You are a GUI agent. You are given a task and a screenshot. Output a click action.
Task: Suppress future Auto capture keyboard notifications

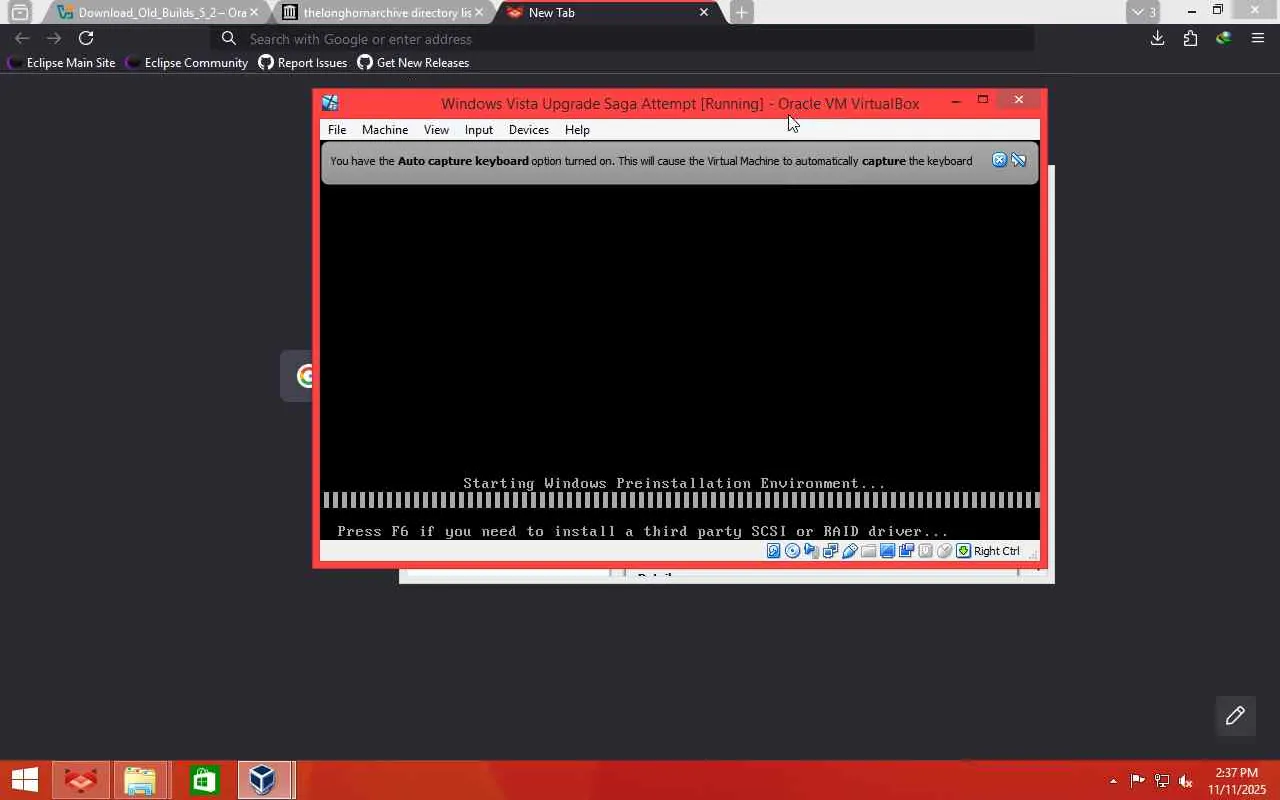(1019, 160)
